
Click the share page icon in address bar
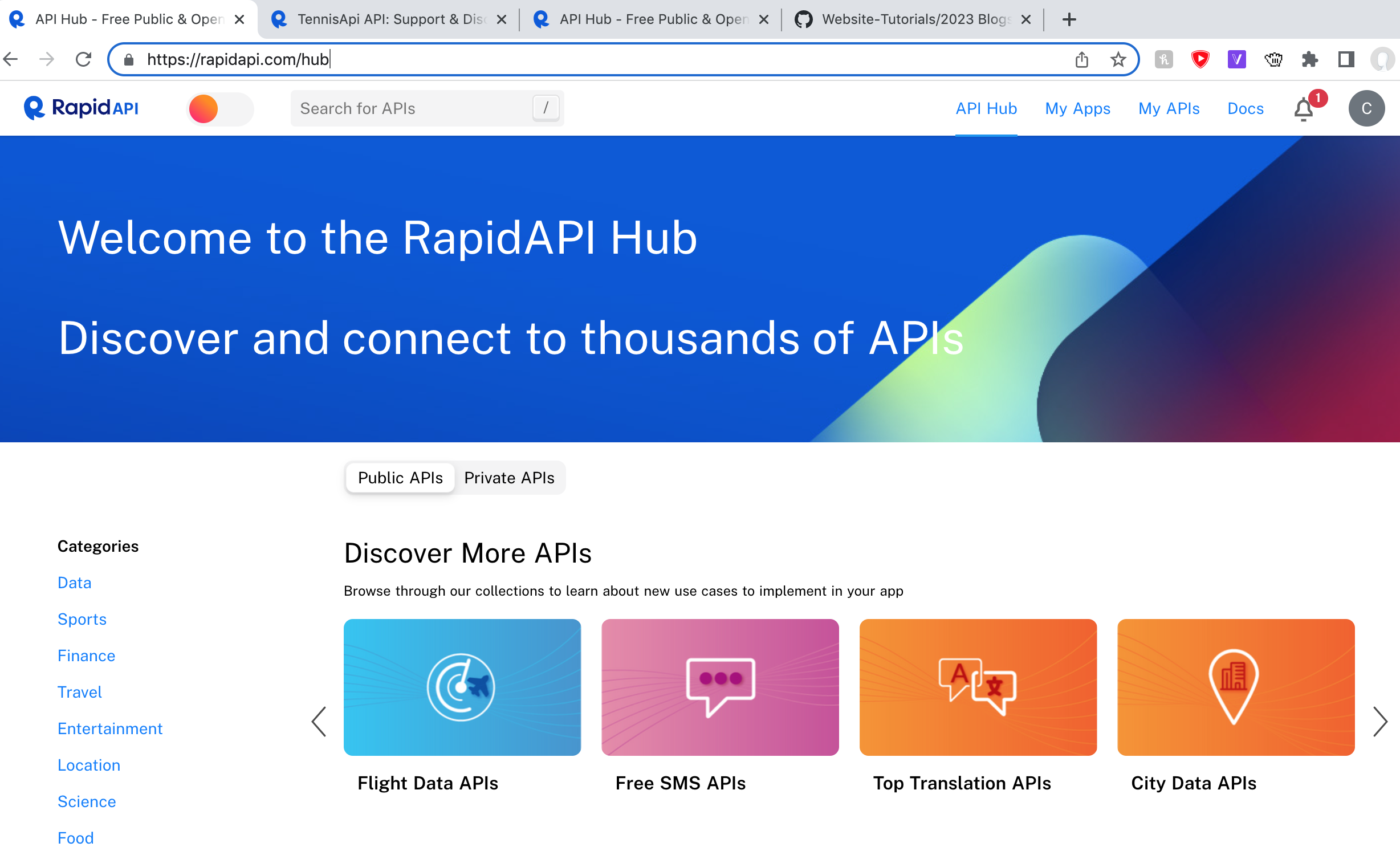point(1081,59)
